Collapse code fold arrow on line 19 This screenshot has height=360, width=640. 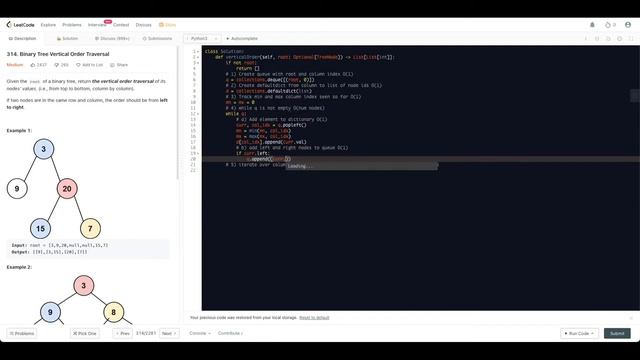tap(198, 153)
